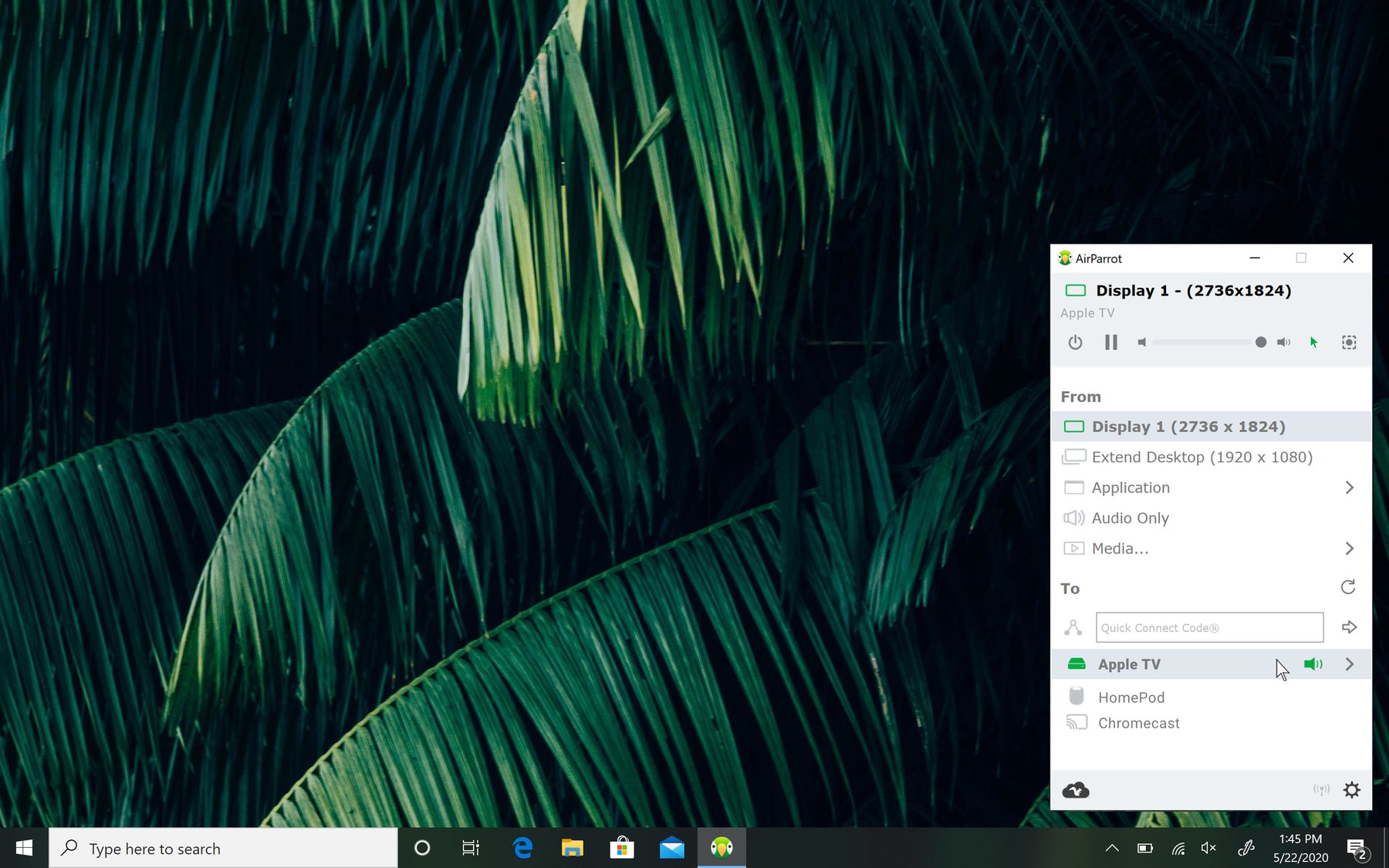Click the power disconnect icon
1389x868 pixels.
(x=1075, y=343)
